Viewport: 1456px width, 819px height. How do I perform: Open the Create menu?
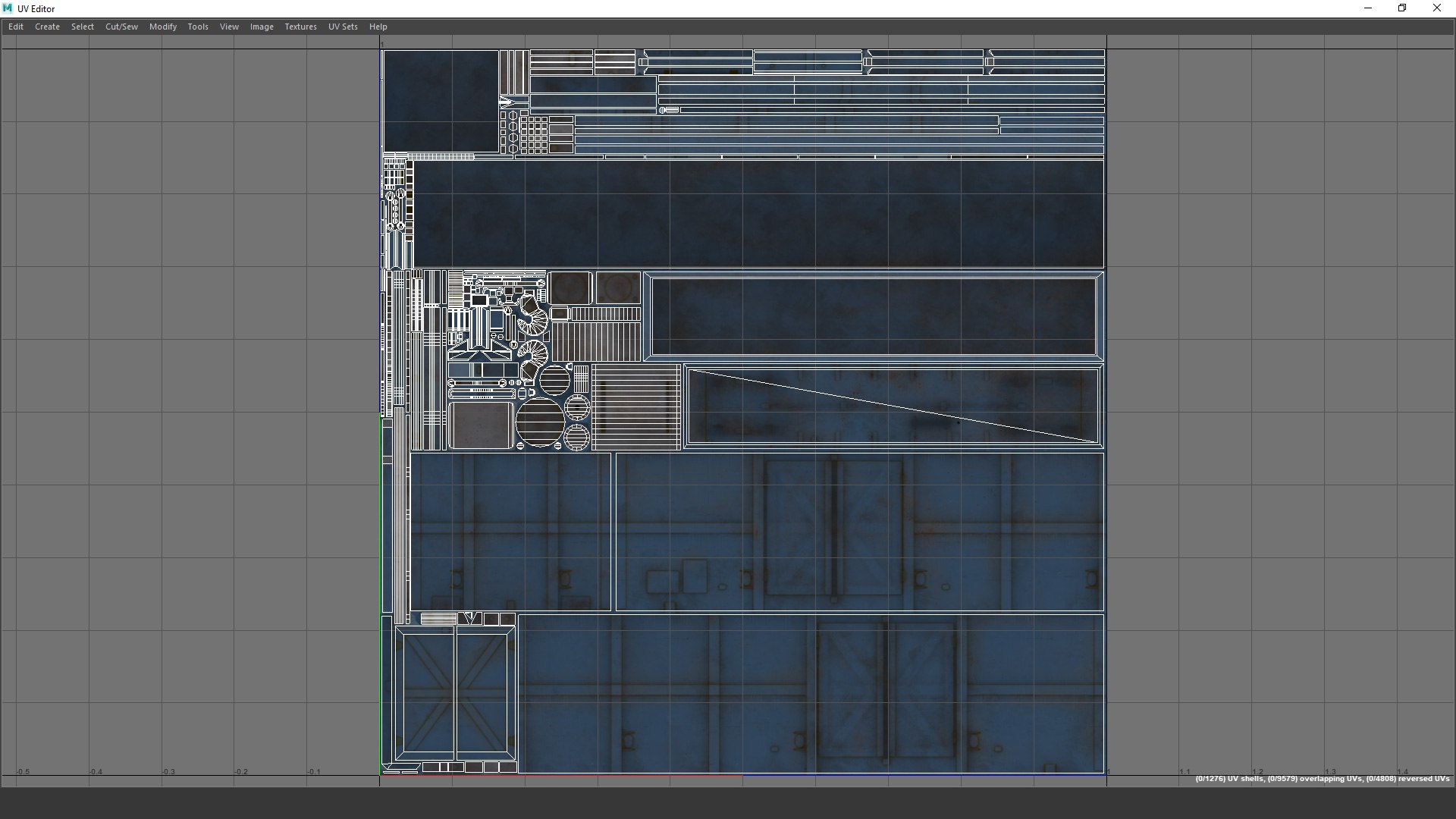click(47, 27)
